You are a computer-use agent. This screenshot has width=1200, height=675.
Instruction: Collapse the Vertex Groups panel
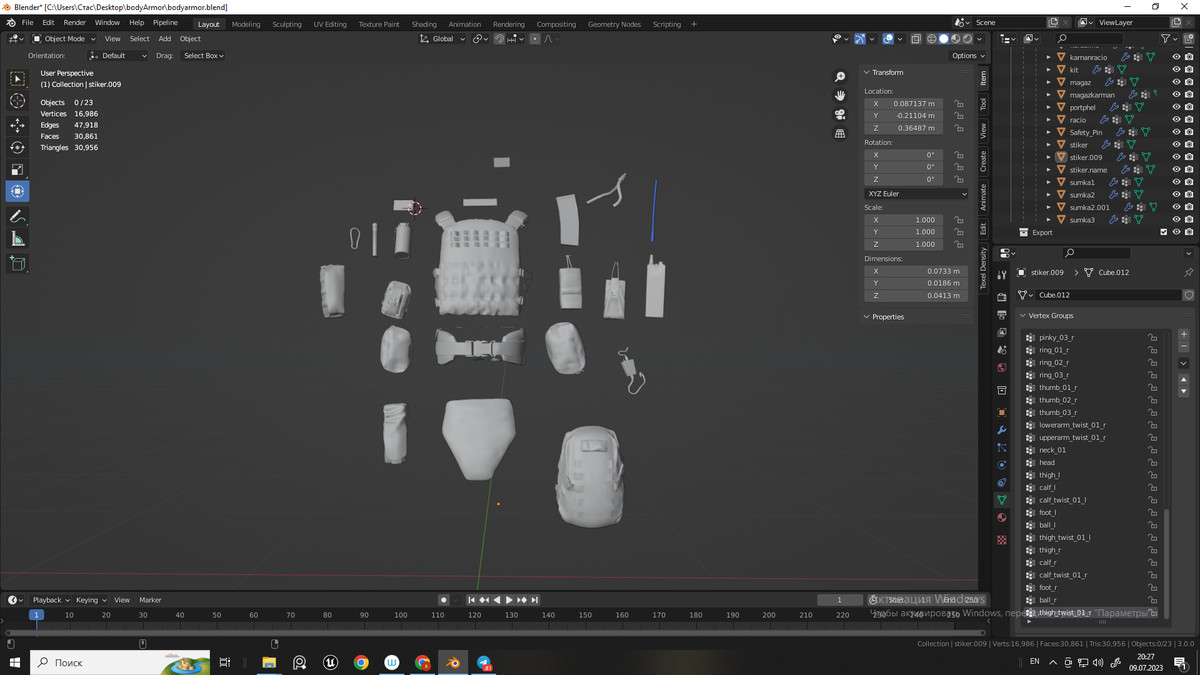pos(1023,315)
